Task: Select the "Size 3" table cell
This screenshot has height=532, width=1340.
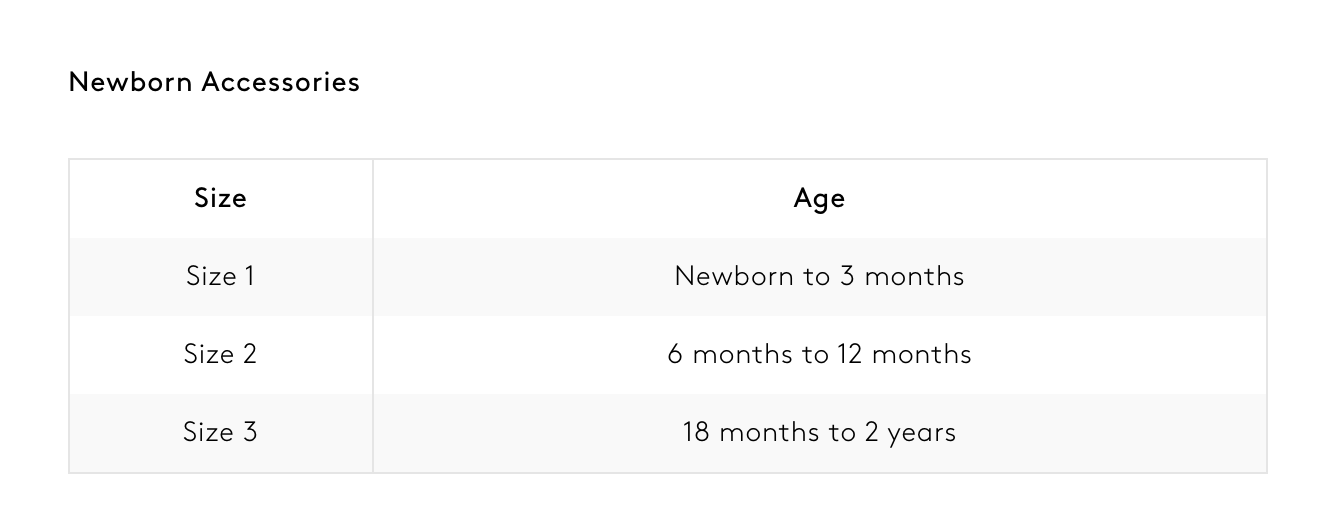Action: 220,432
